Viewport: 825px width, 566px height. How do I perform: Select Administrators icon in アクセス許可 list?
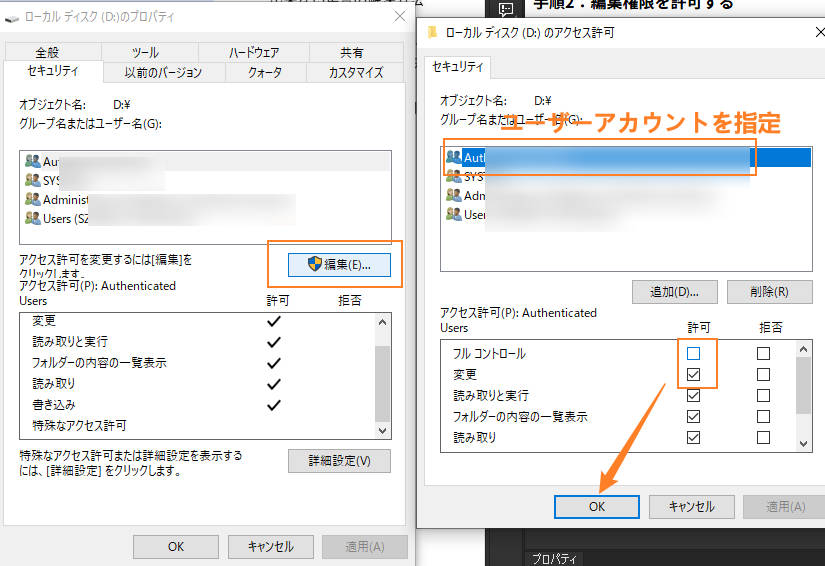[454, 195]
